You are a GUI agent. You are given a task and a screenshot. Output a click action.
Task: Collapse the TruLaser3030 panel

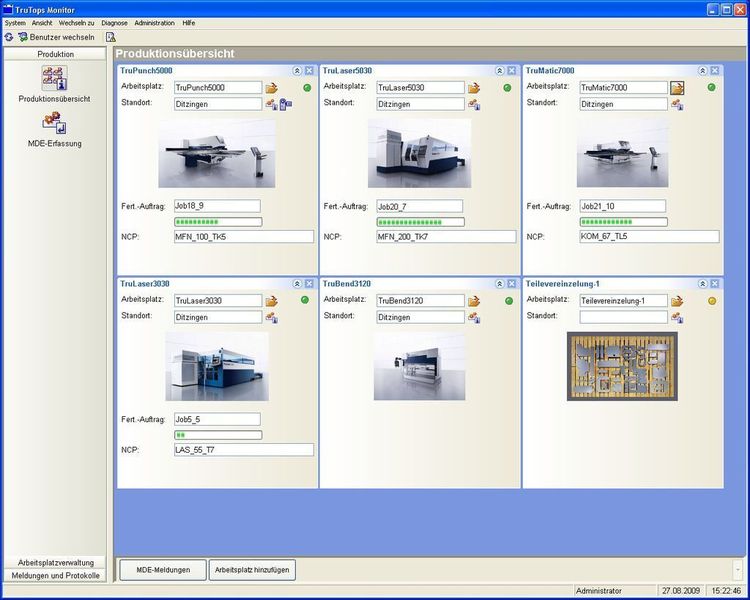point(297,284)
